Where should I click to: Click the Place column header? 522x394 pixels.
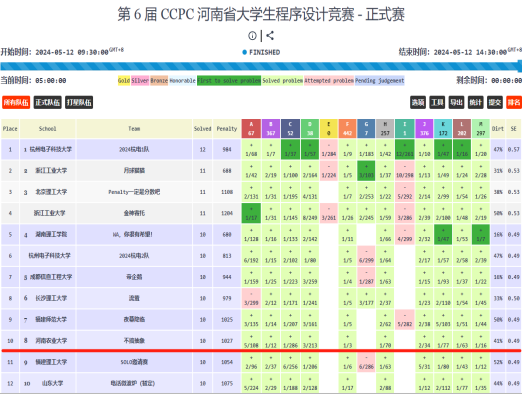click(10, 129)
